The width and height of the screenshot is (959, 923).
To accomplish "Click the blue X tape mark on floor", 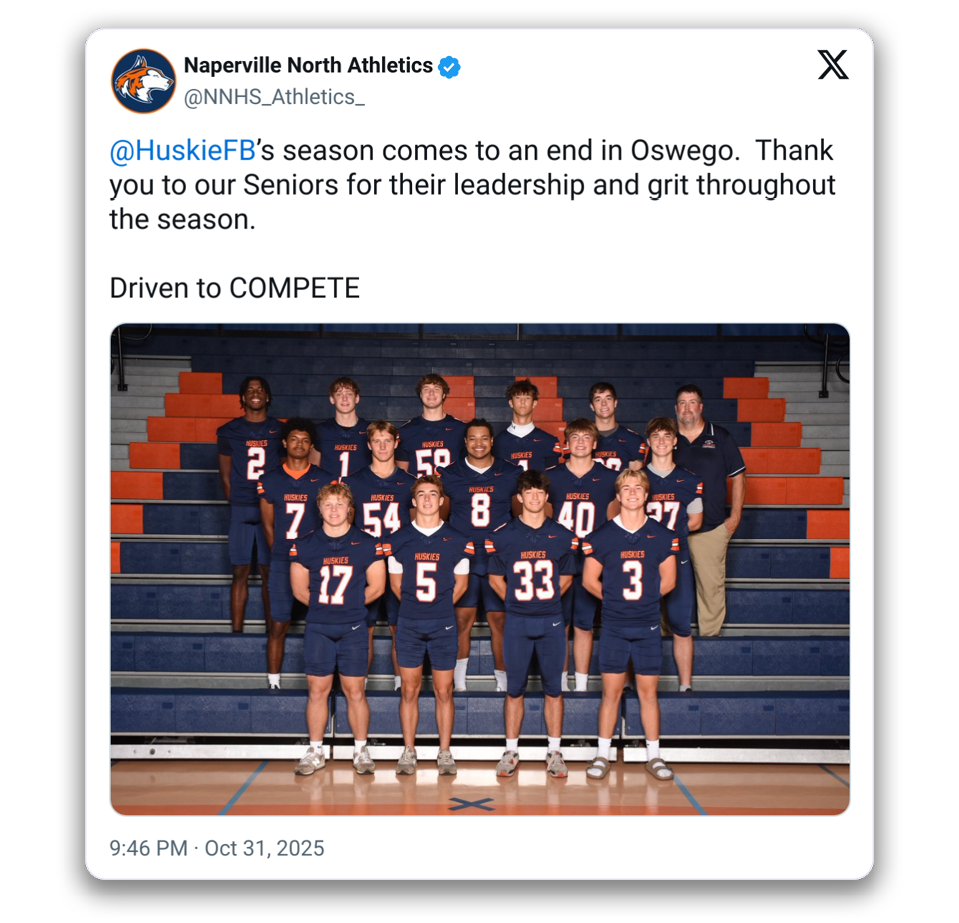I will click(x=471, y=804).
